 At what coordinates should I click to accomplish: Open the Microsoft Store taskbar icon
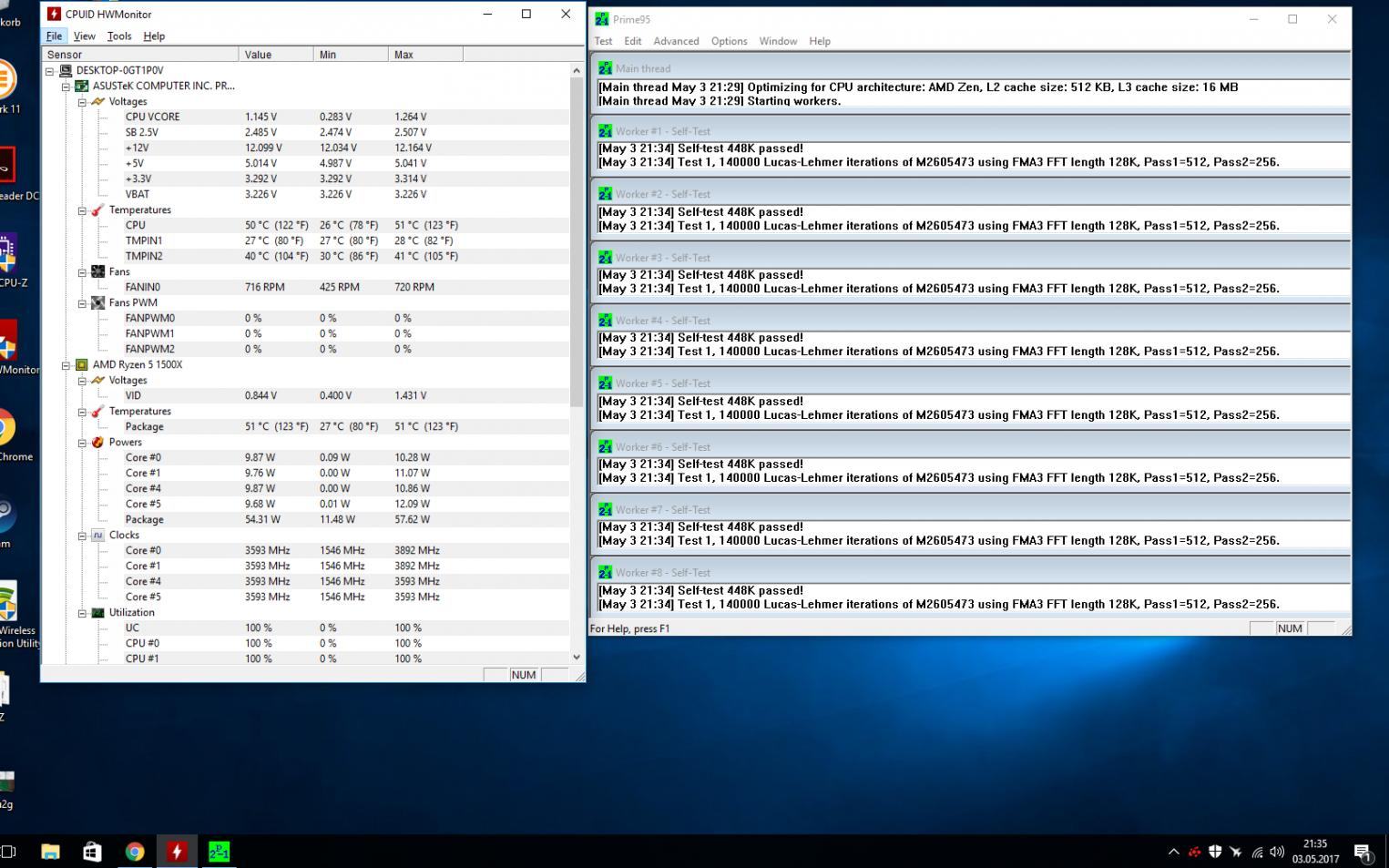click(x=92, y=852)
